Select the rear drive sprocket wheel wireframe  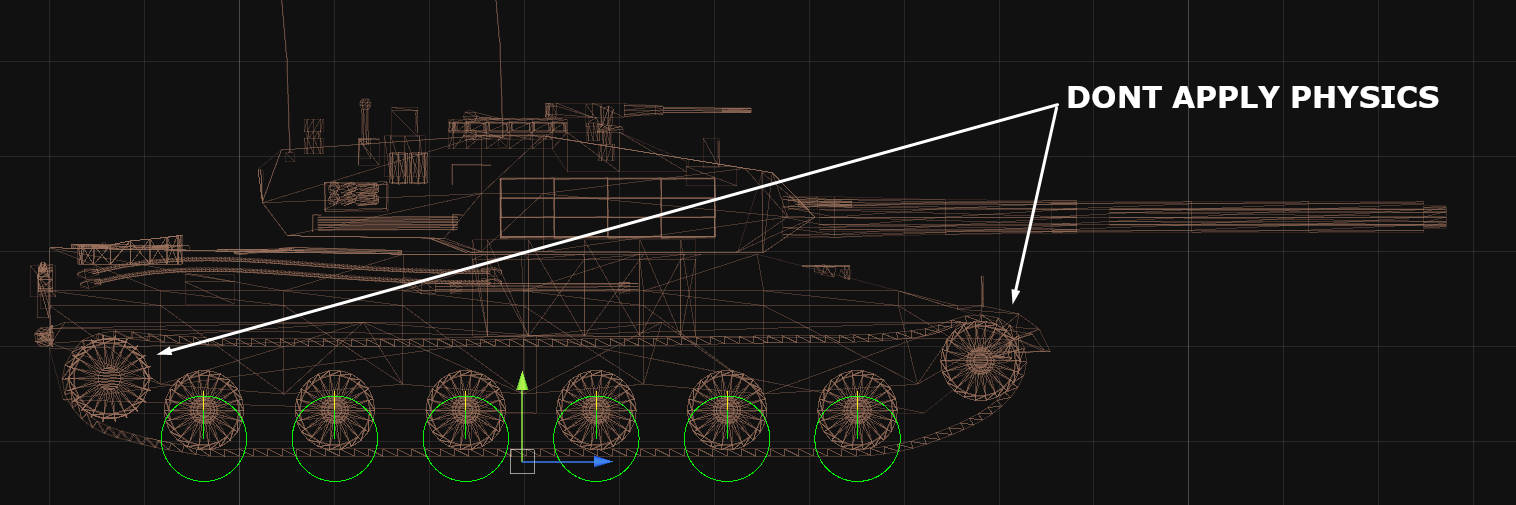point(107,378)
